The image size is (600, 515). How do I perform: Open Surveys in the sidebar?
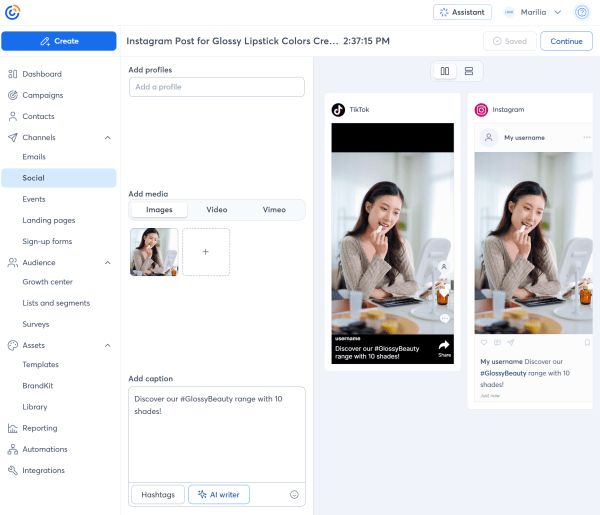[36, 324]
